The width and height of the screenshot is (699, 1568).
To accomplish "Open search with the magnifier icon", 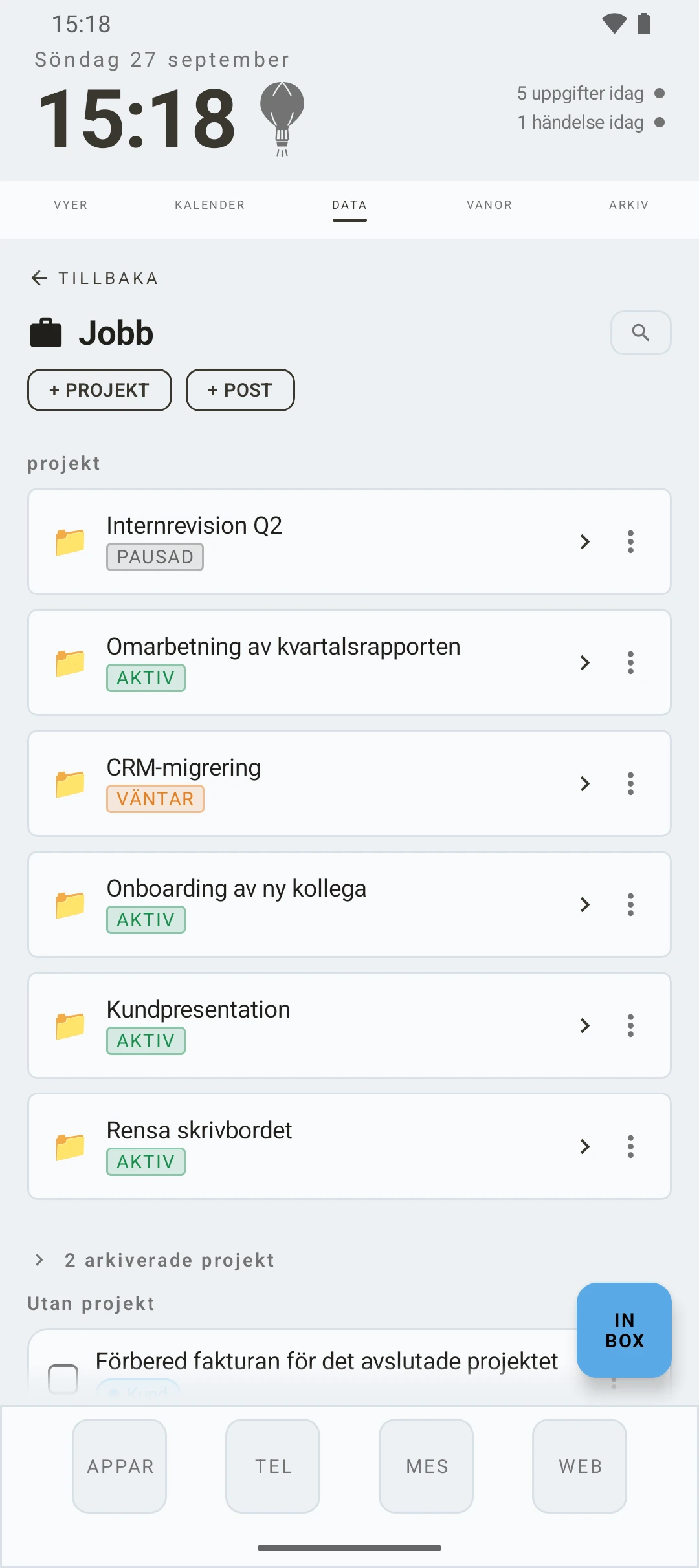I will click(x=641, y=332).
